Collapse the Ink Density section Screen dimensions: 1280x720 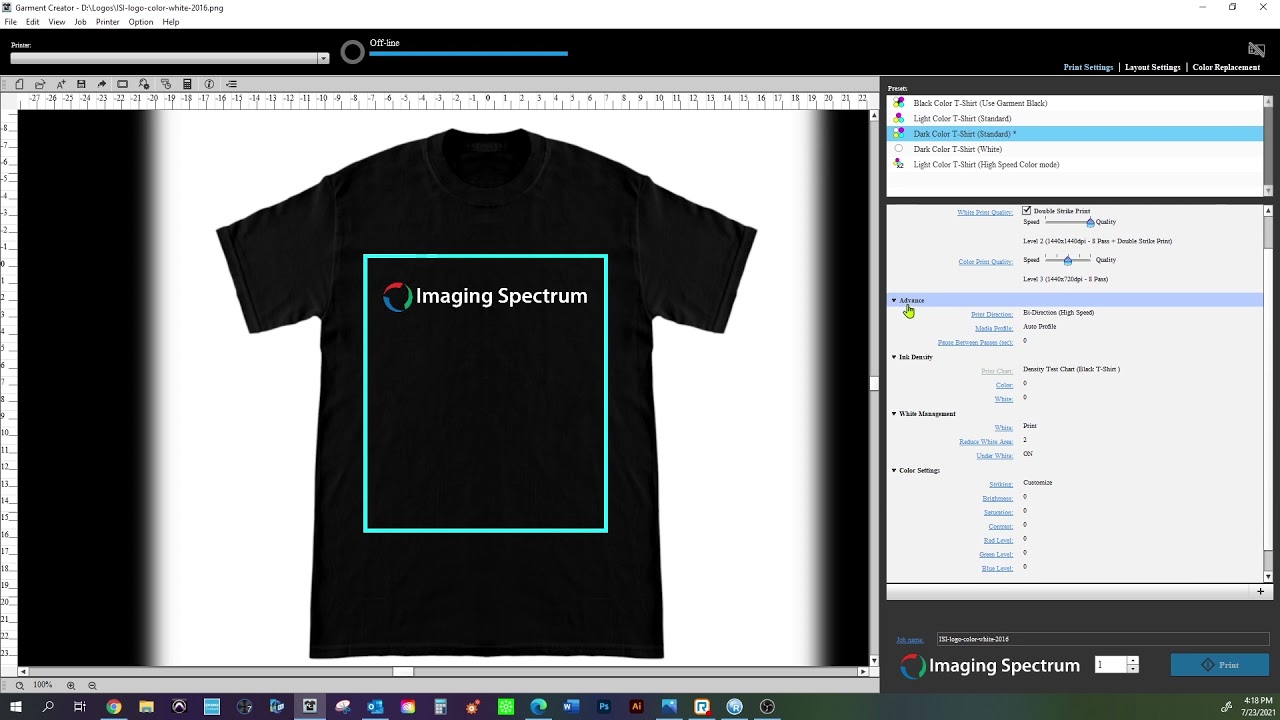[894, 357]
